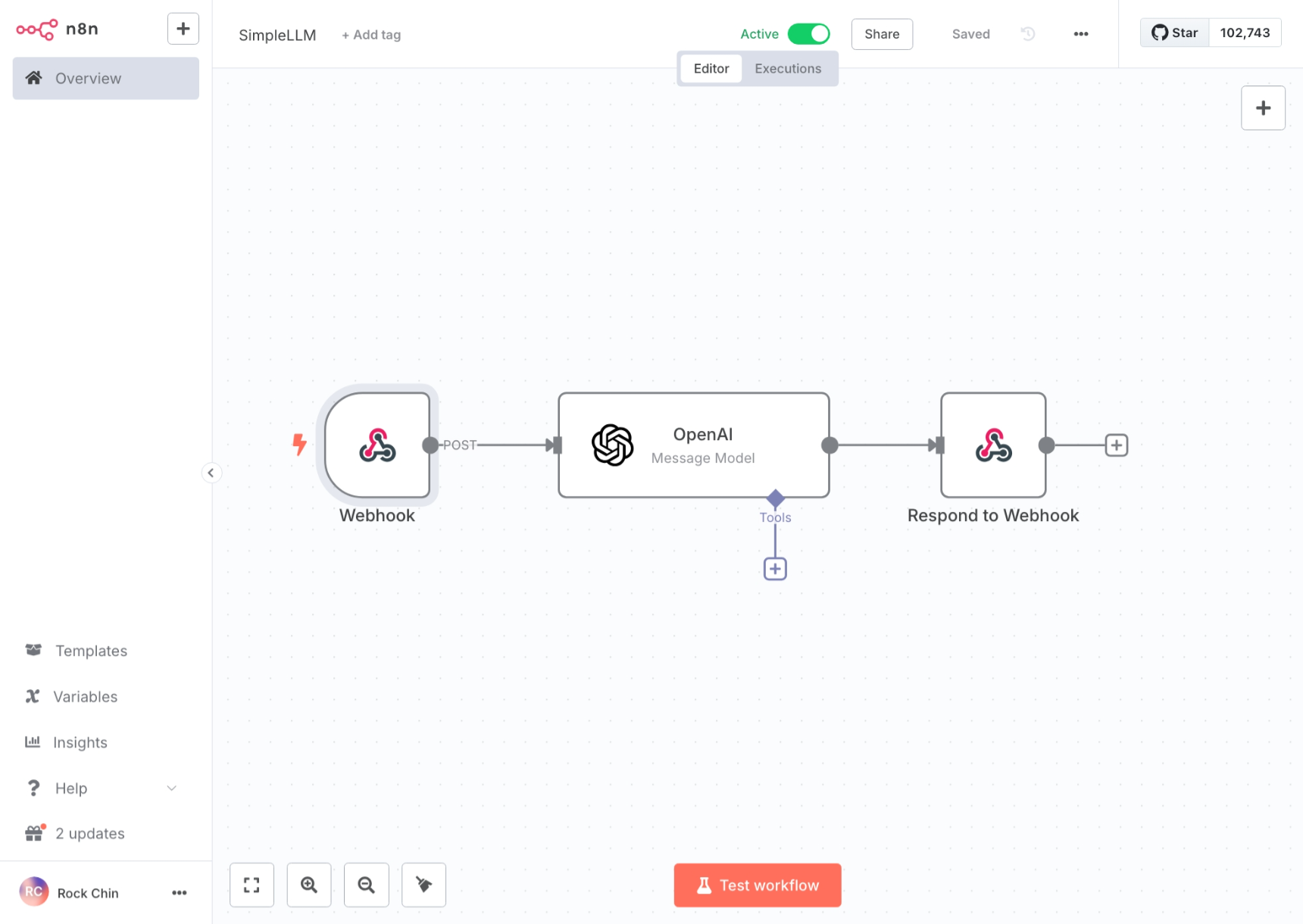Toggle the Active workflow switch off
This screenshot has width=1303, height=924.
tap(808, 34)
